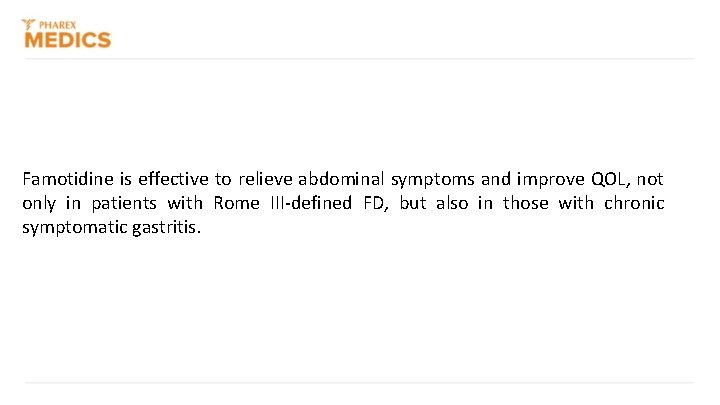Click the word chronic
This screenshot has width=720, height=405.
coord(634,202)
